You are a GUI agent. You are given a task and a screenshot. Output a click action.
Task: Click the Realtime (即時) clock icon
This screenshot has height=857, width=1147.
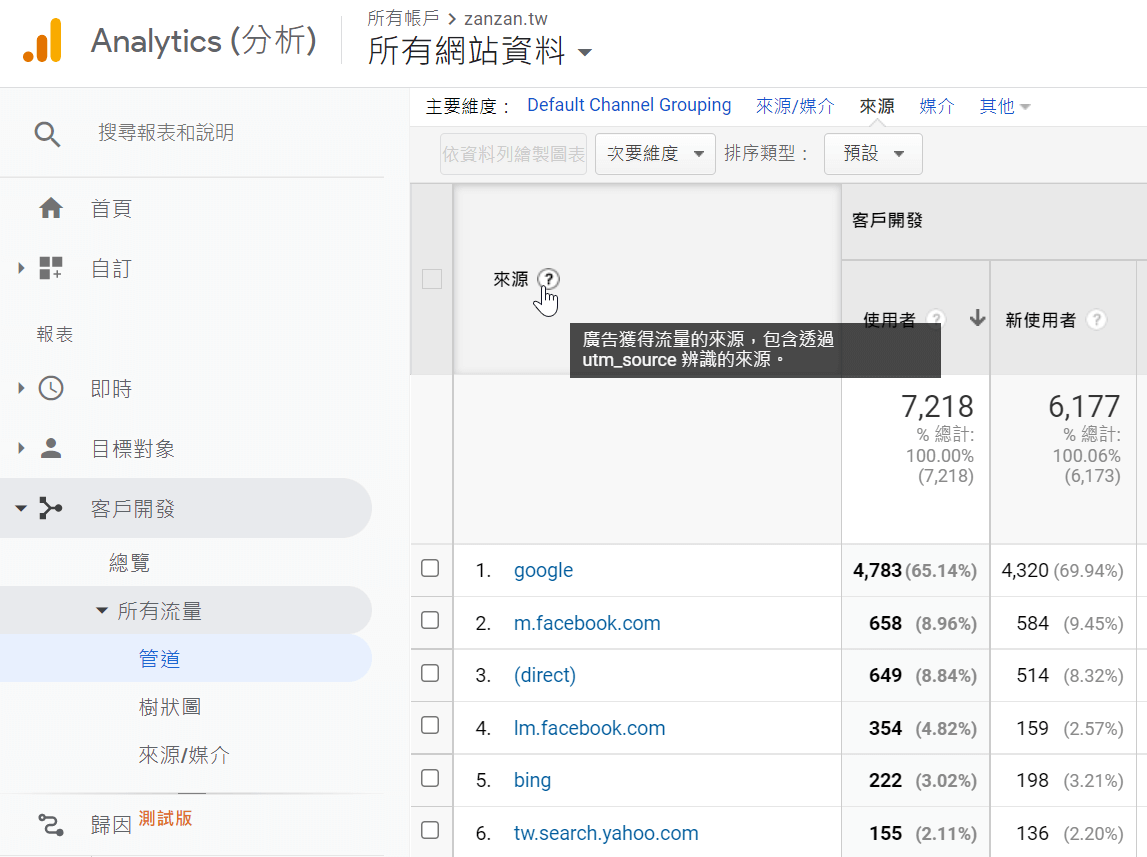point(50,388)
